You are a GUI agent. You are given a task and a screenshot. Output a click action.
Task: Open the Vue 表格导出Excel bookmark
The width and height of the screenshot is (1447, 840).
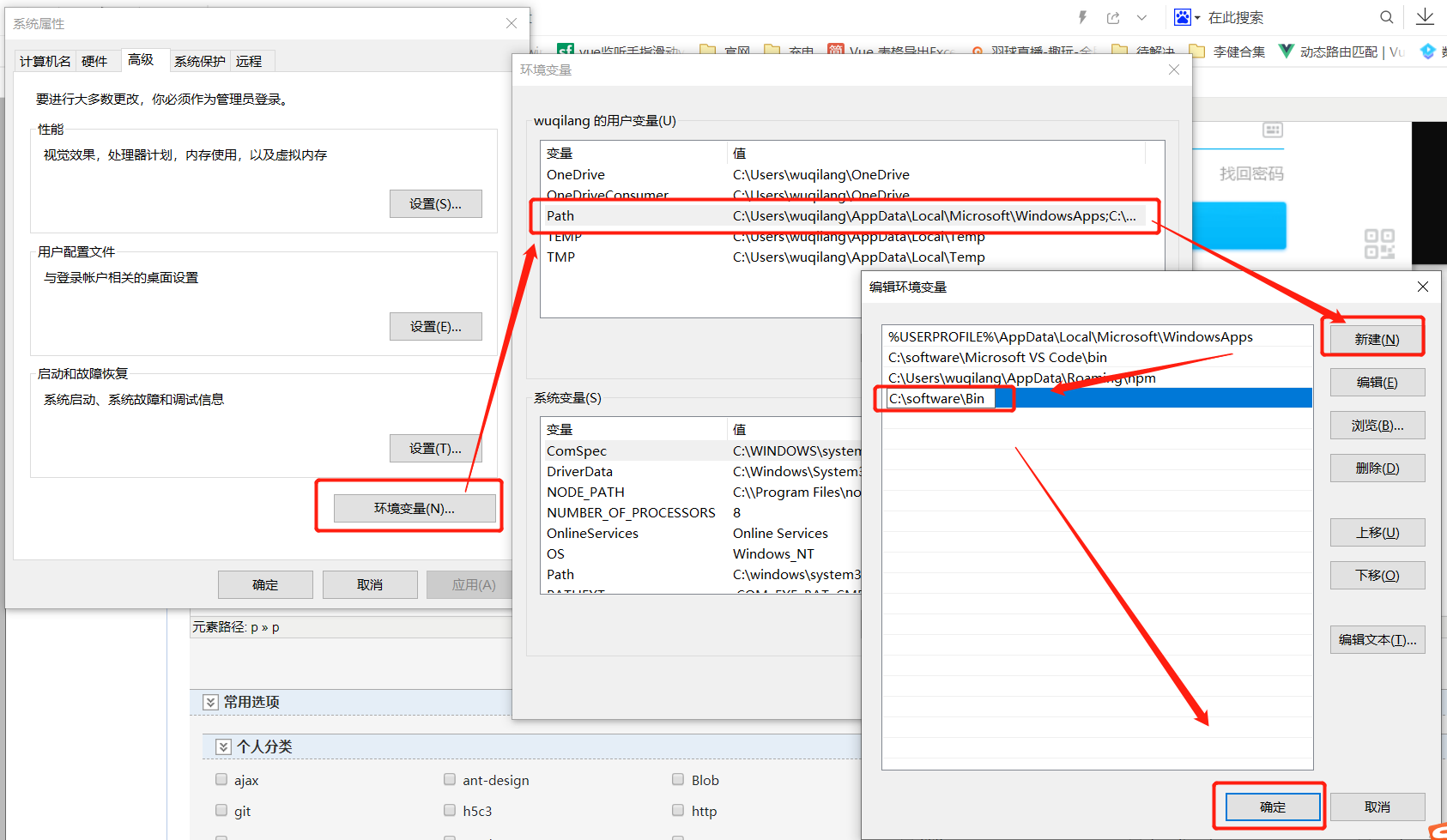[891, 51]
